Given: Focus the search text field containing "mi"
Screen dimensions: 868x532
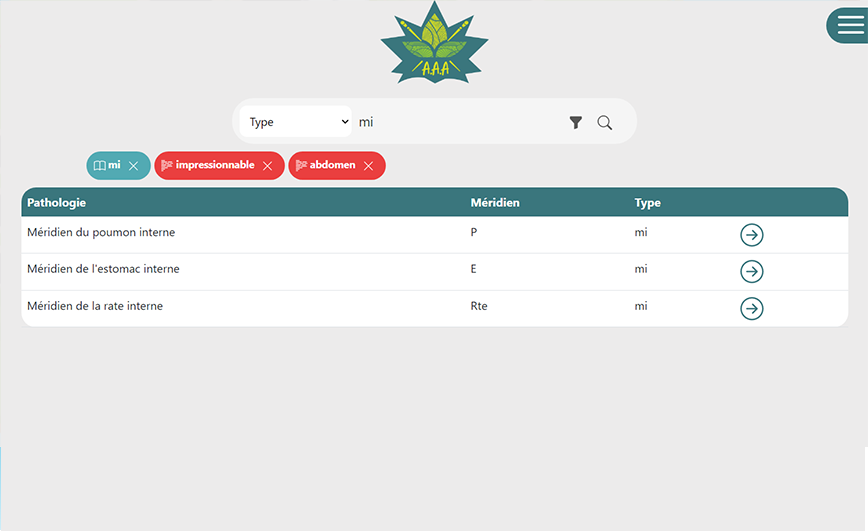Looking at the screenshot, I should click(x=458, y=122).
